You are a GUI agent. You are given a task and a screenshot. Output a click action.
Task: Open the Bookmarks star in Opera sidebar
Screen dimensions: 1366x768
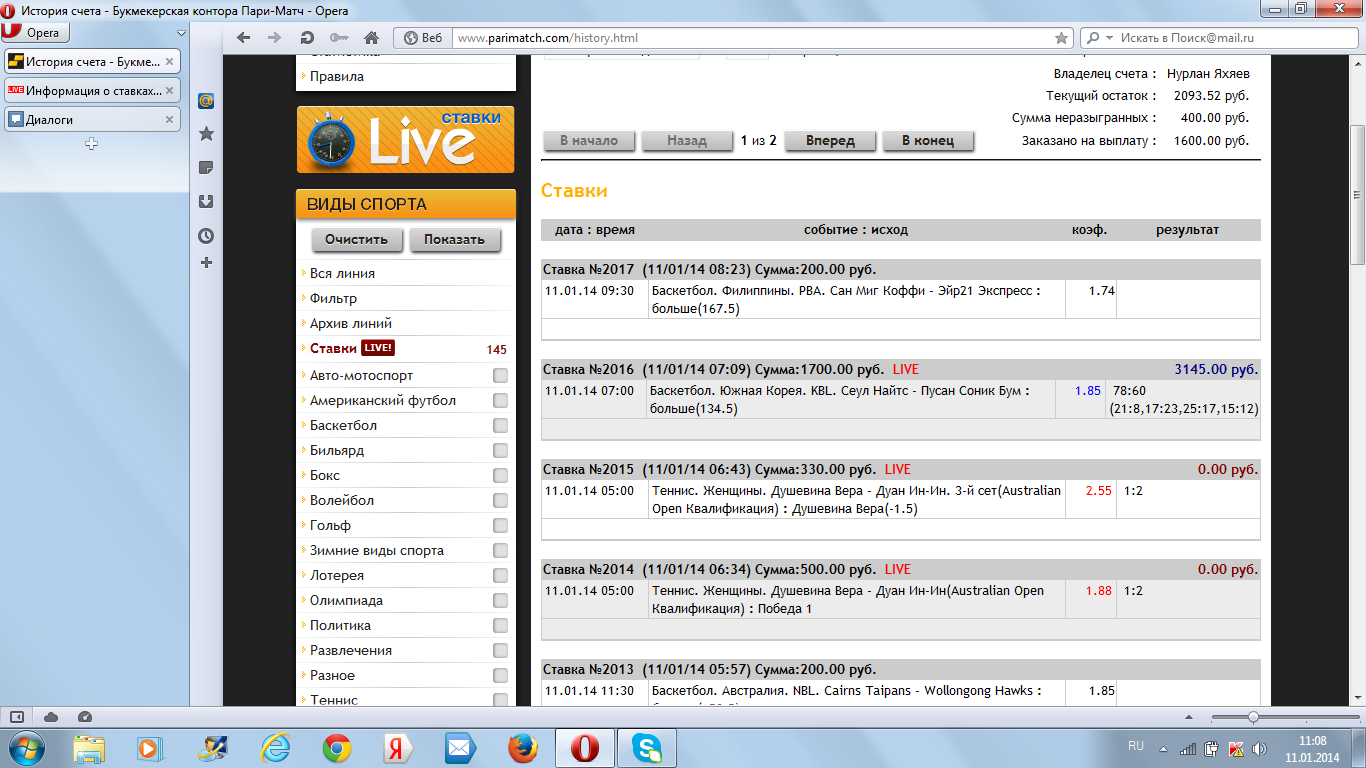click(206, 134)
